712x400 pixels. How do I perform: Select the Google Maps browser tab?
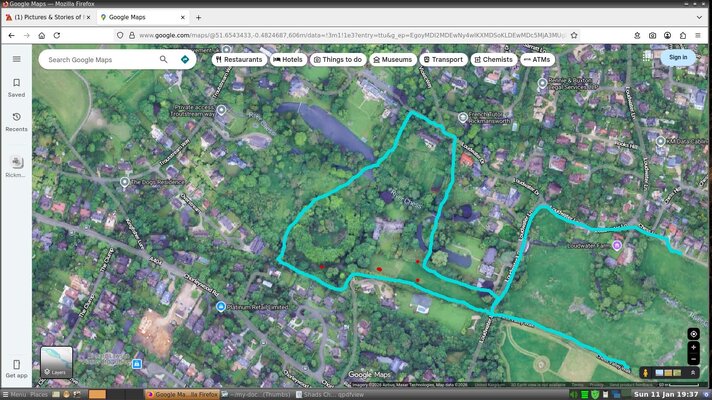click(143, 17)
